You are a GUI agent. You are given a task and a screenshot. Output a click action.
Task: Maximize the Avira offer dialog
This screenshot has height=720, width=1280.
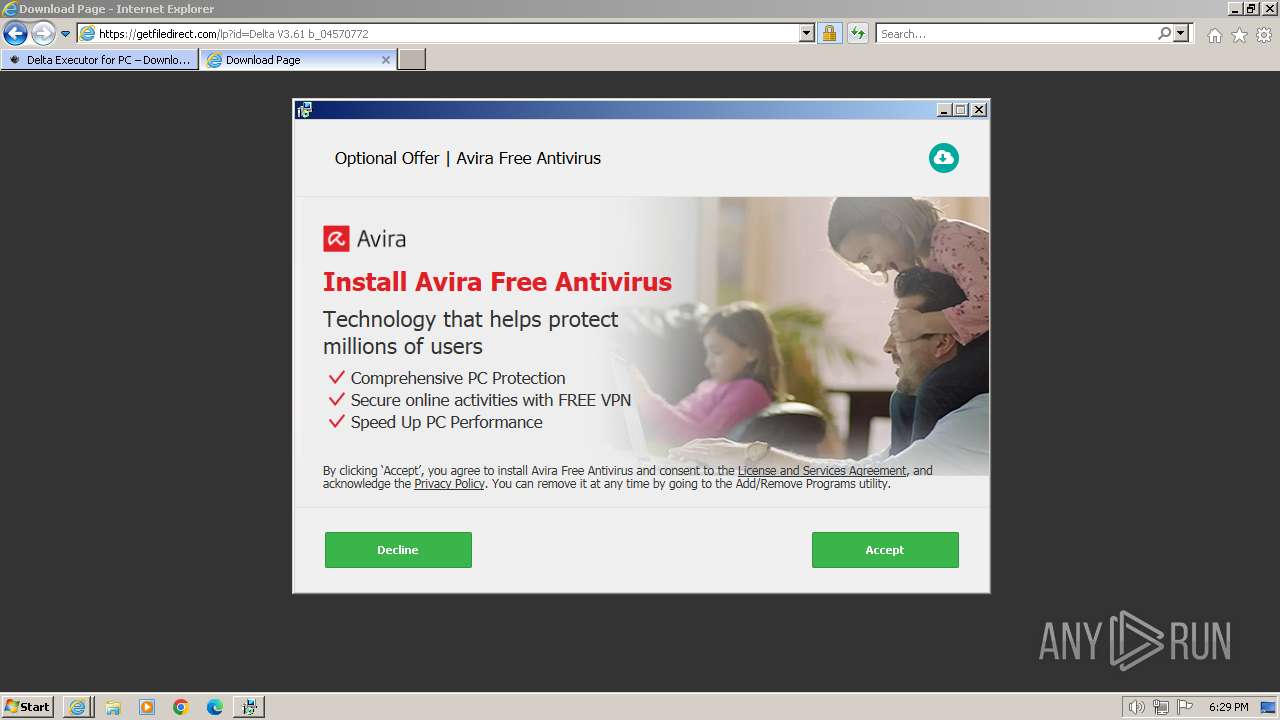click(x=961, y=110)
